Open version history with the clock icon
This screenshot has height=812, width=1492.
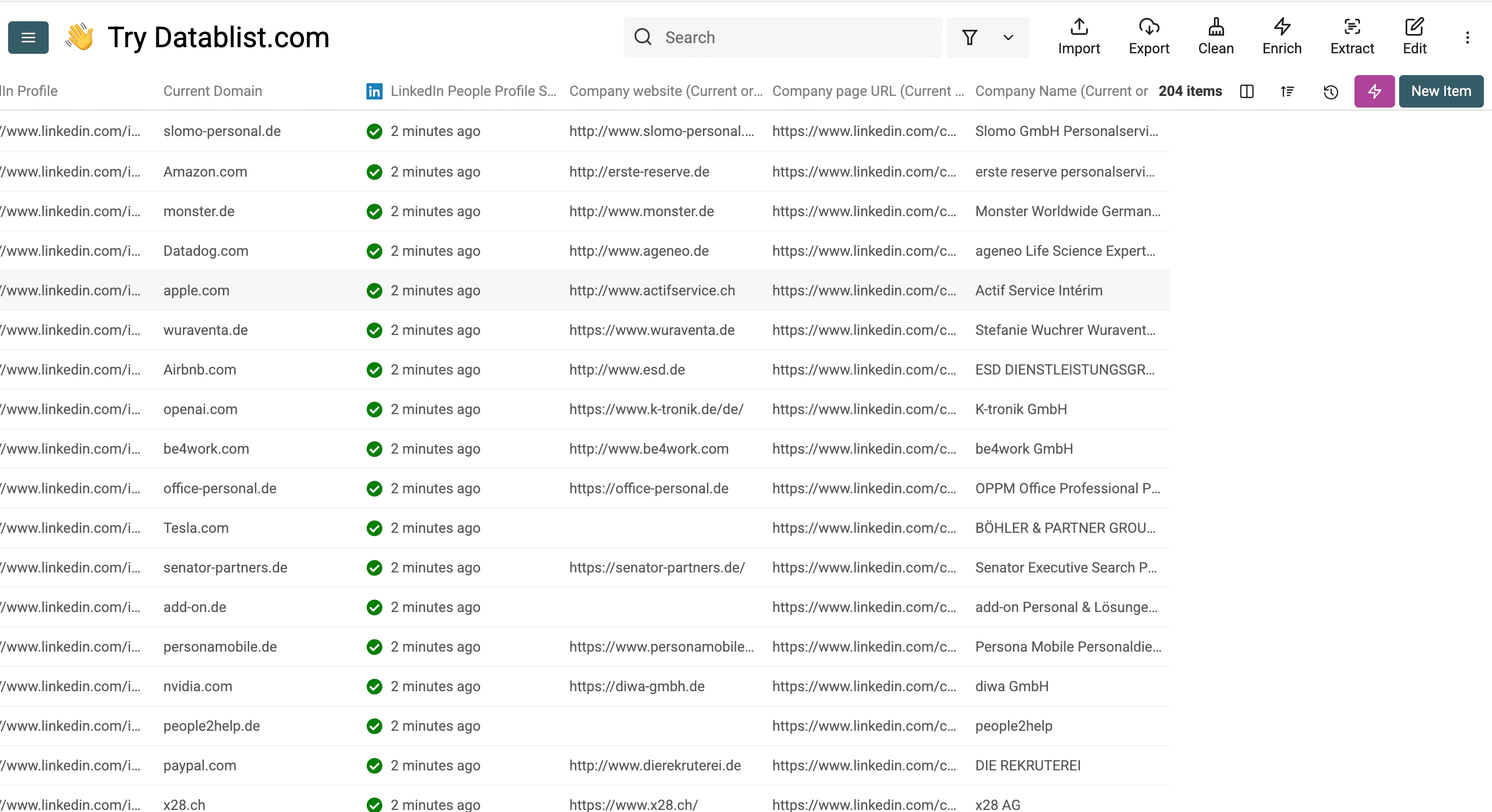[x=1331, y=91]
